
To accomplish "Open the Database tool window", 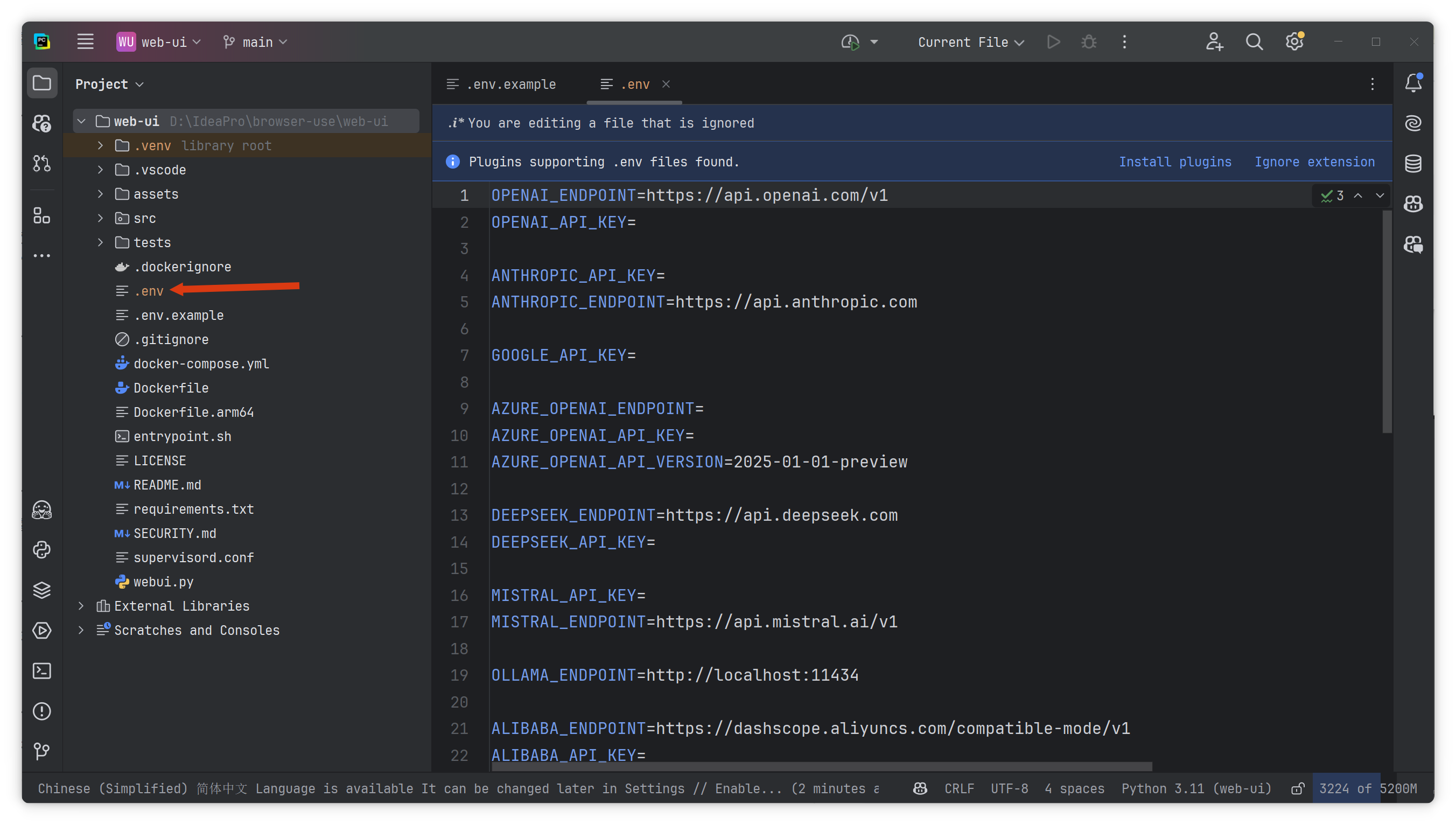I will [1413, 164].
